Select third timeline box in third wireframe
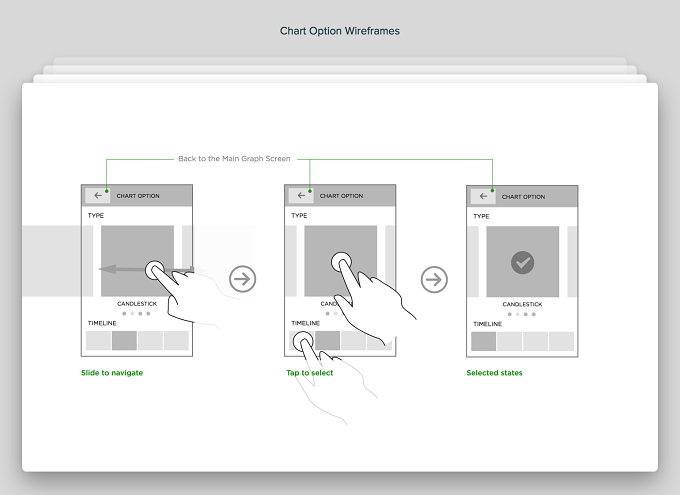 tap(536, 341)
